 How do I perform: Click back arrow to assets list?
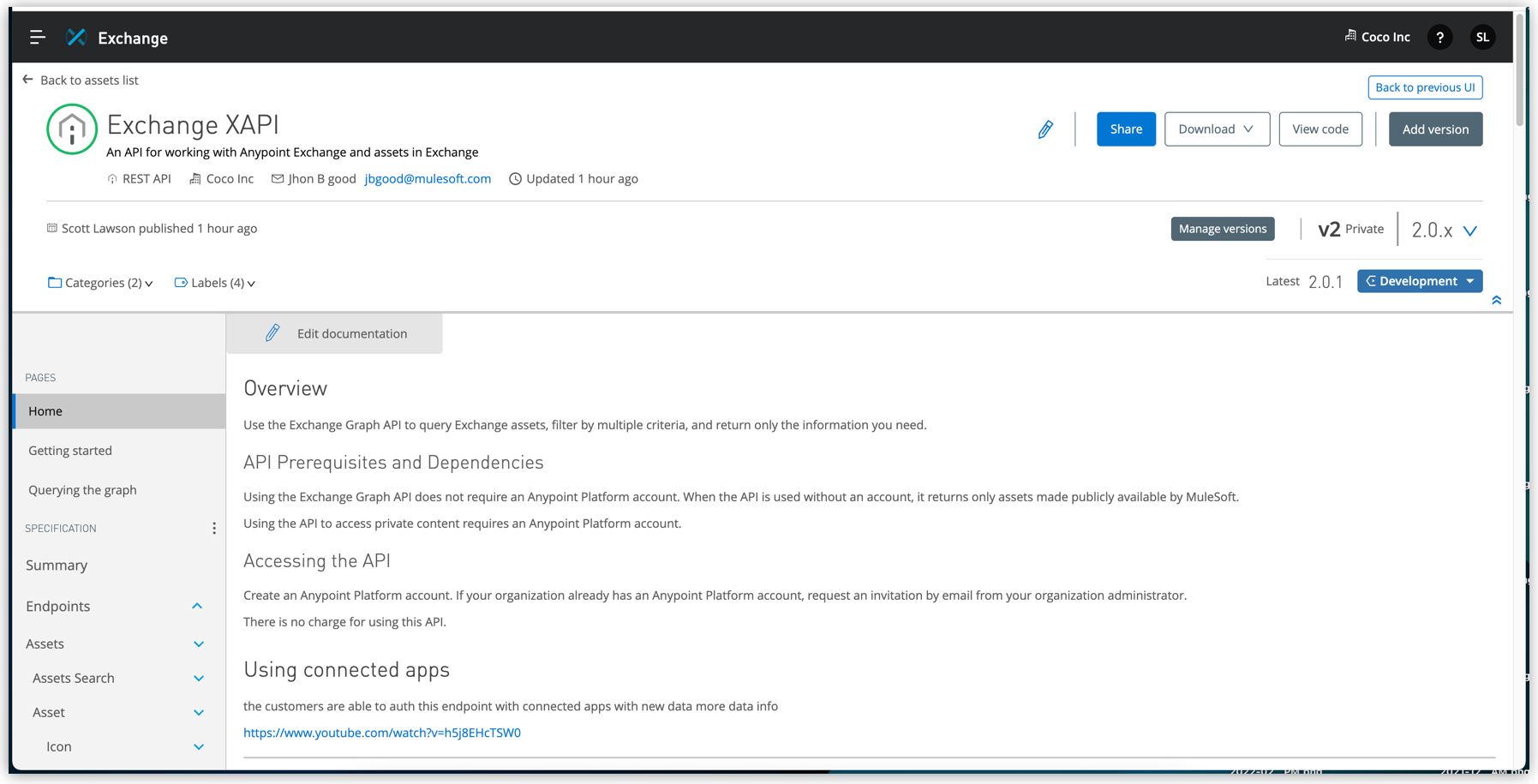coord(27,80)
